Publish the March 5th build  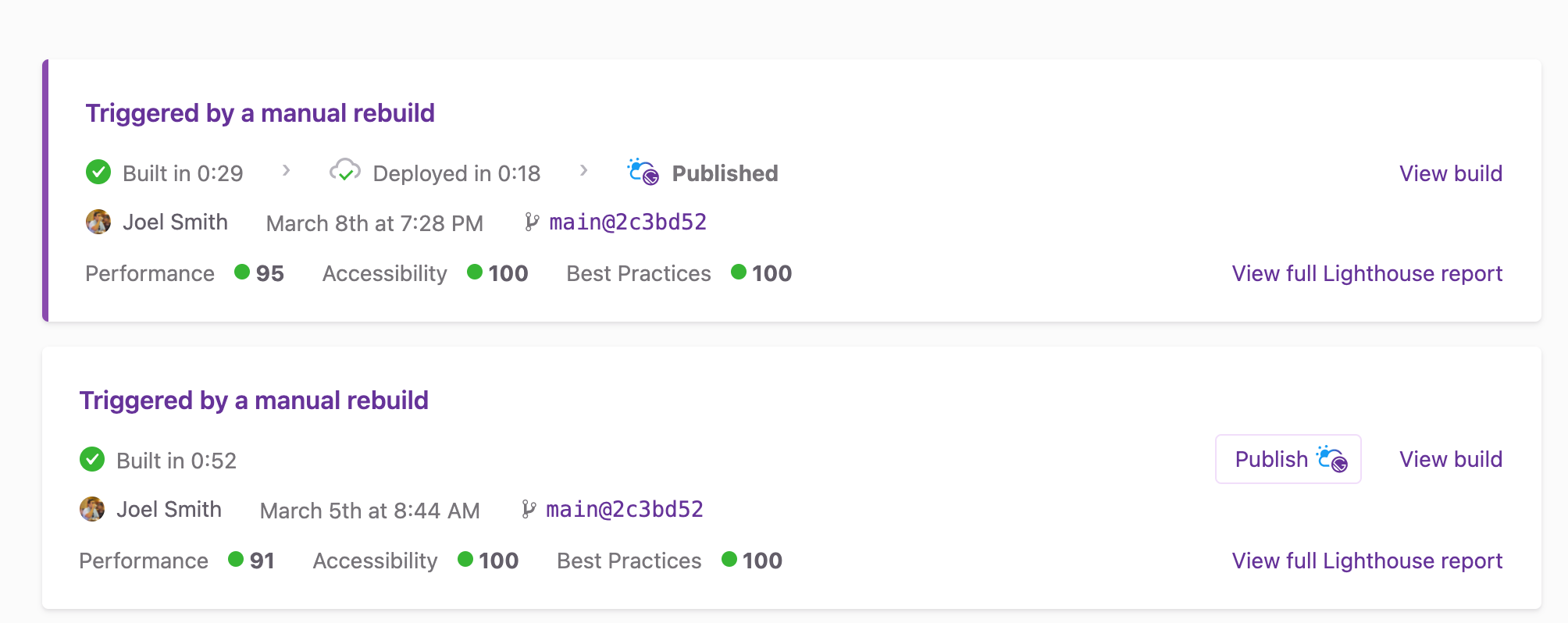click(x=1288, y=459)
